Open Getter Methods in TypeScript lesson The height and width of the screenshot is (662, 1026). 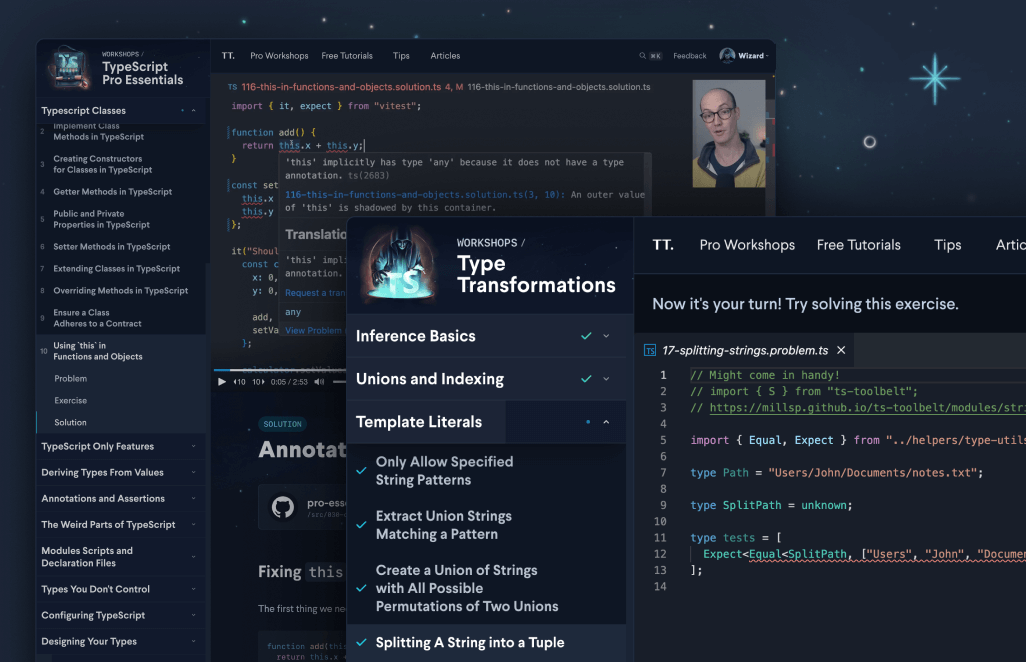coord(113,192)
